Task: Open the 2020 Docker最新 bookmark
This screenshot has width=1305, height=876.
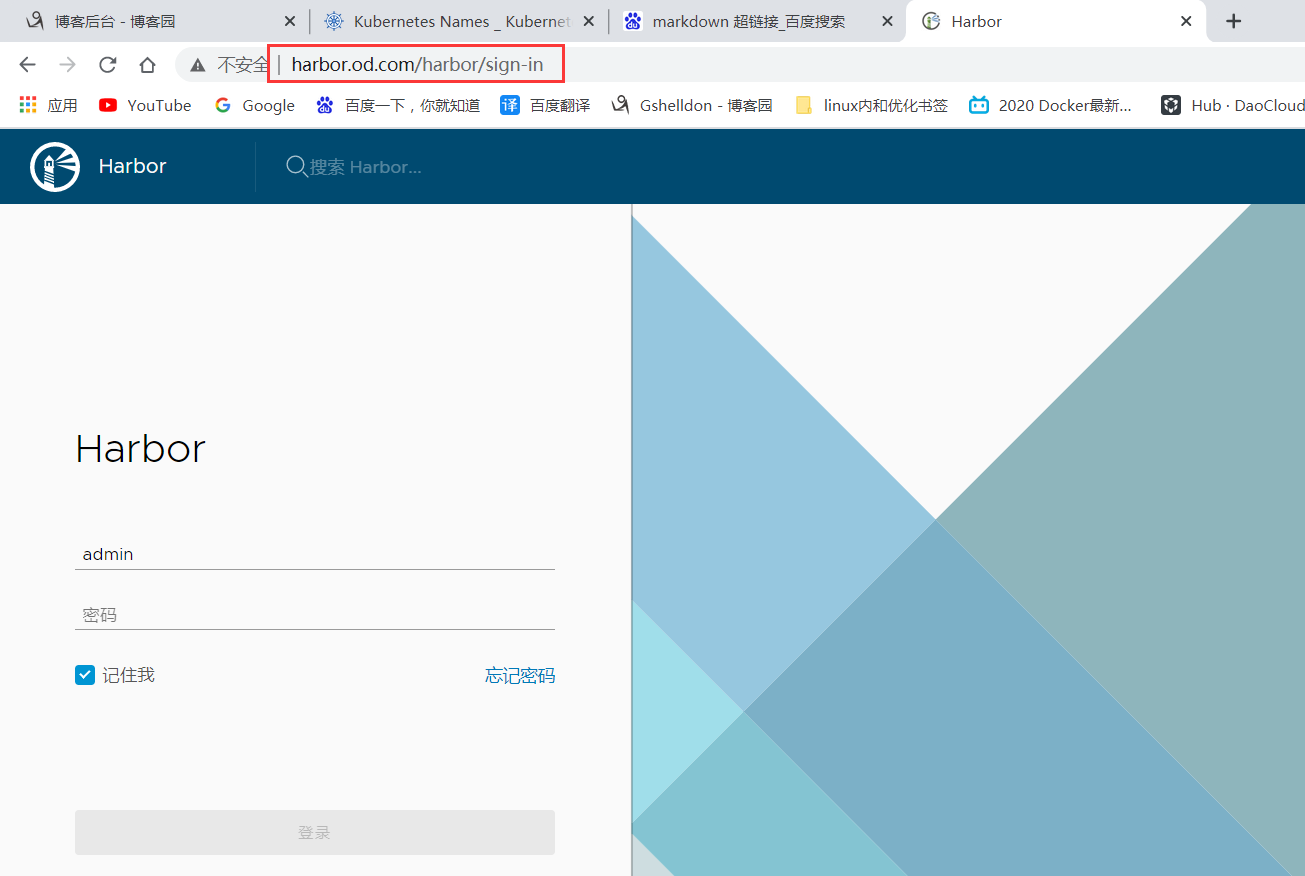Action: (1051, 105)
